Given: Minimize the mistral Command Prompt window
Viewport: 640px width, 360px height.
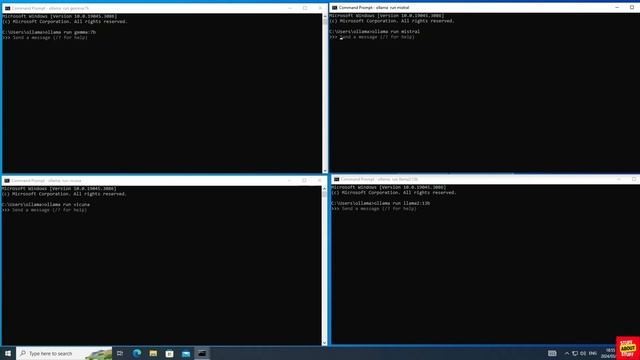Looking at the screenshot, I should pyautogui.click(x=617, y=7).
